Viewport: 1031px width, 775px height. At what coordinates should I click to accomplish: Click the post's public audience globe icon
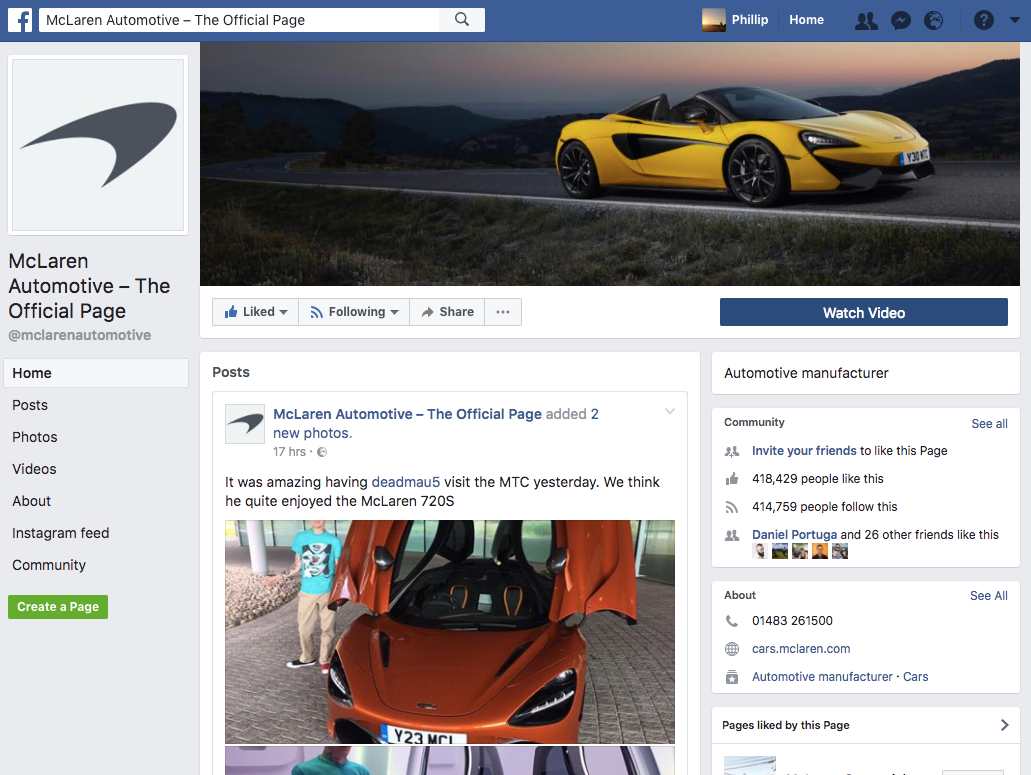322,452
